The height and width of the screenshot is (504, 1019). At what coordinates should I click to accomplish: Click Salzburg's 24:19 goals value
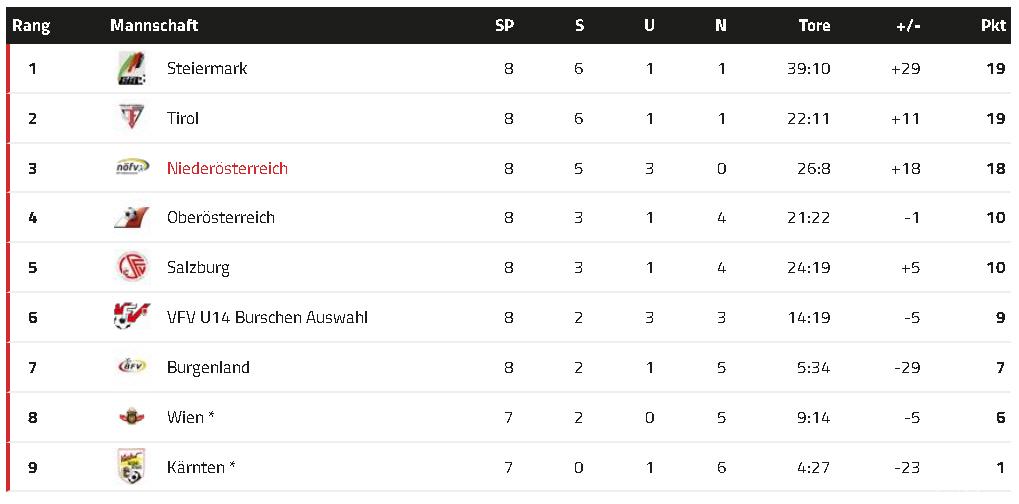pos(809,267)
